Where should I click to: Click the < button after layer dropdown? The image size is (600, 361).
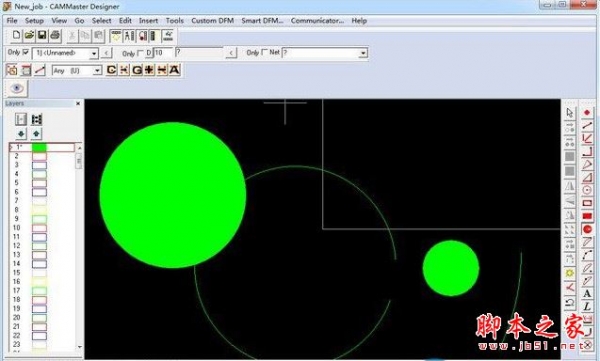pos(106,53)
